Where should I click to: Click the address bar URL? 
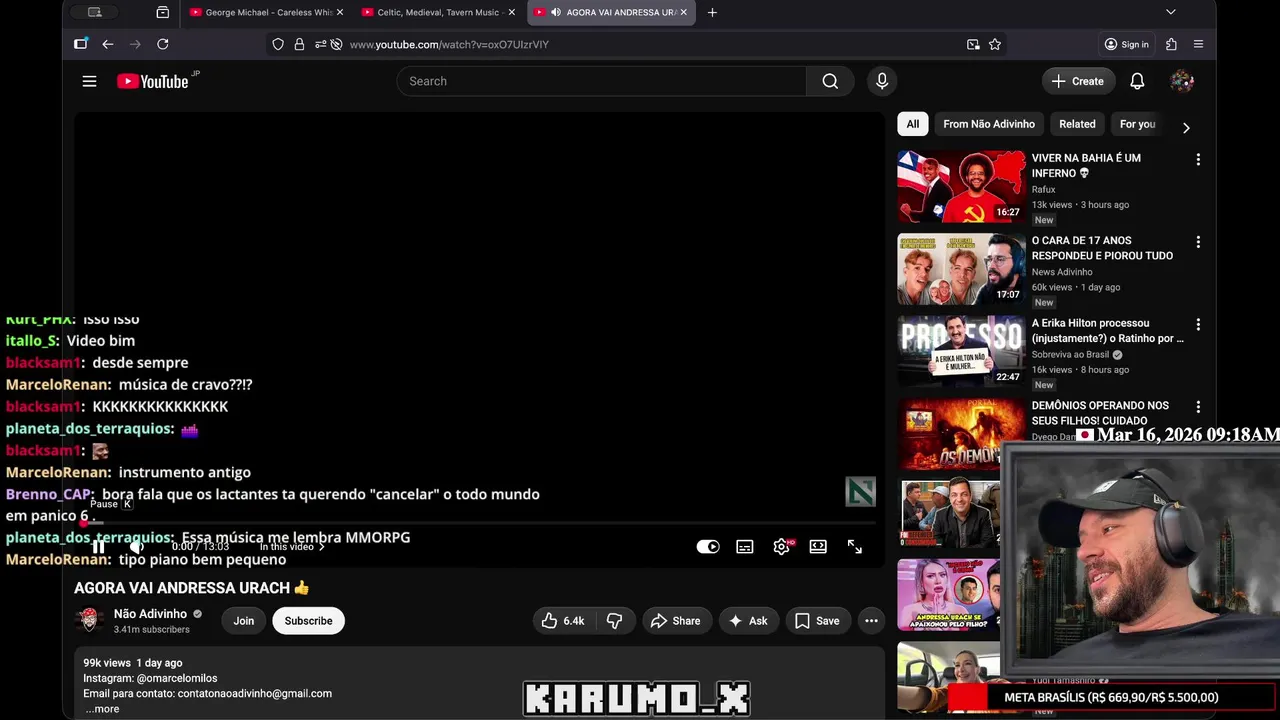pos(449,44)
